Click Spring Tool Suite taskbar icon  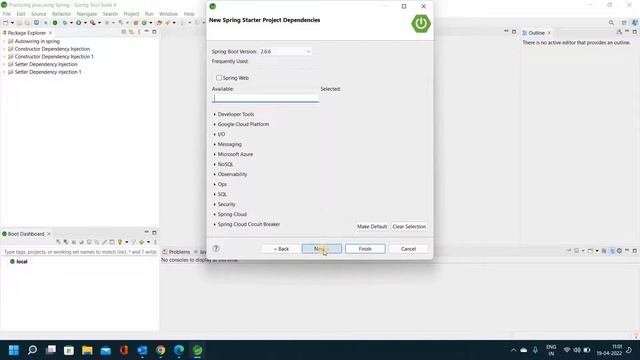pyautogui.click(x=198, y=350)
